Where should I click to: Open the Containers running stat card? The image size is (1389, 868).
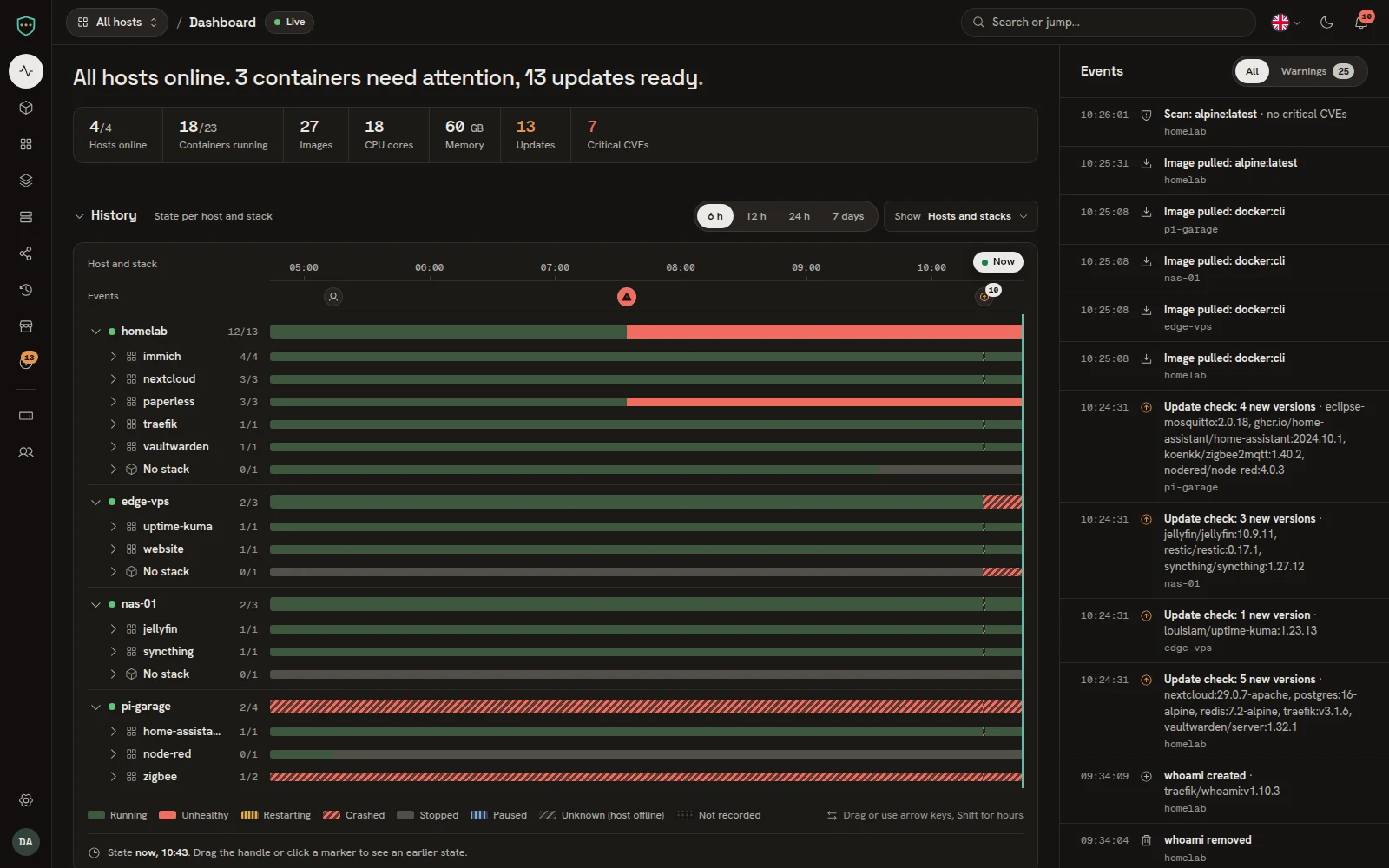pyautogui.click(x=223, y=135)
